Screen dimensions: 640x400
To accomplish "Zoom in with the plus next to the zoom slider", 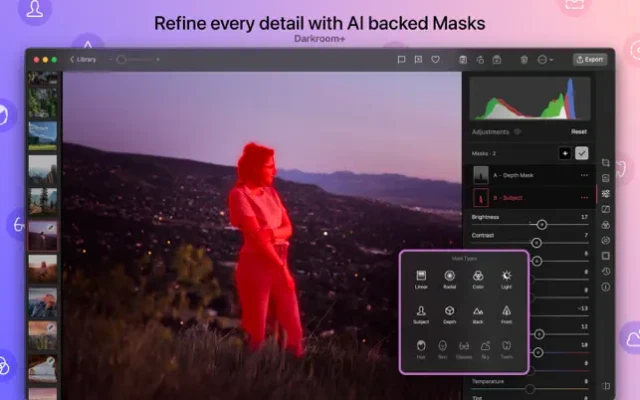I will pyautogui.click(x=158, y=60).
